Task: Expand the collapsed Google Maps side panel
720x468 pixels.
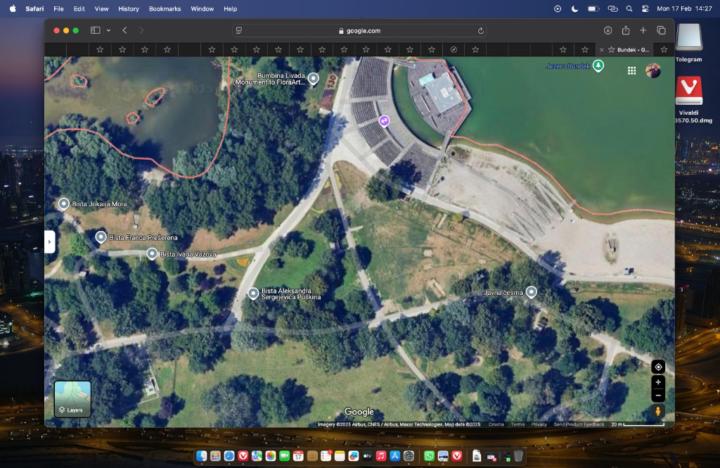Action: [x=49, y=241]
